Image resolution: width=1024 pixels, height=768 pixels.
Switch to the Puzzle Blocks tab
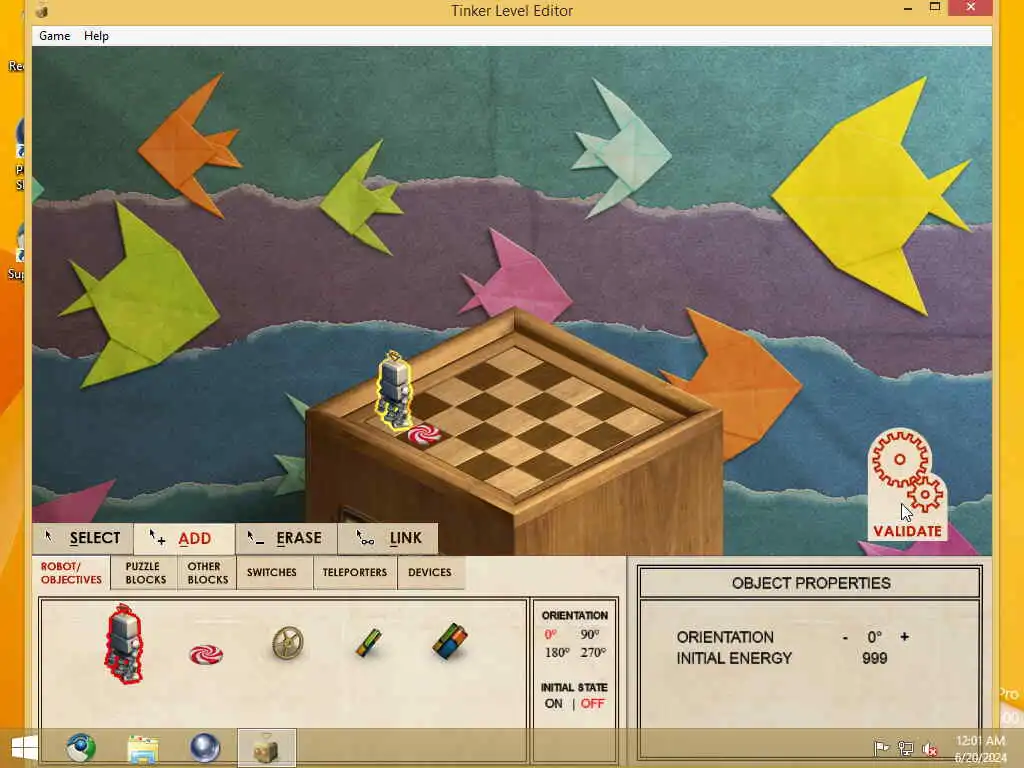[145, 573]
